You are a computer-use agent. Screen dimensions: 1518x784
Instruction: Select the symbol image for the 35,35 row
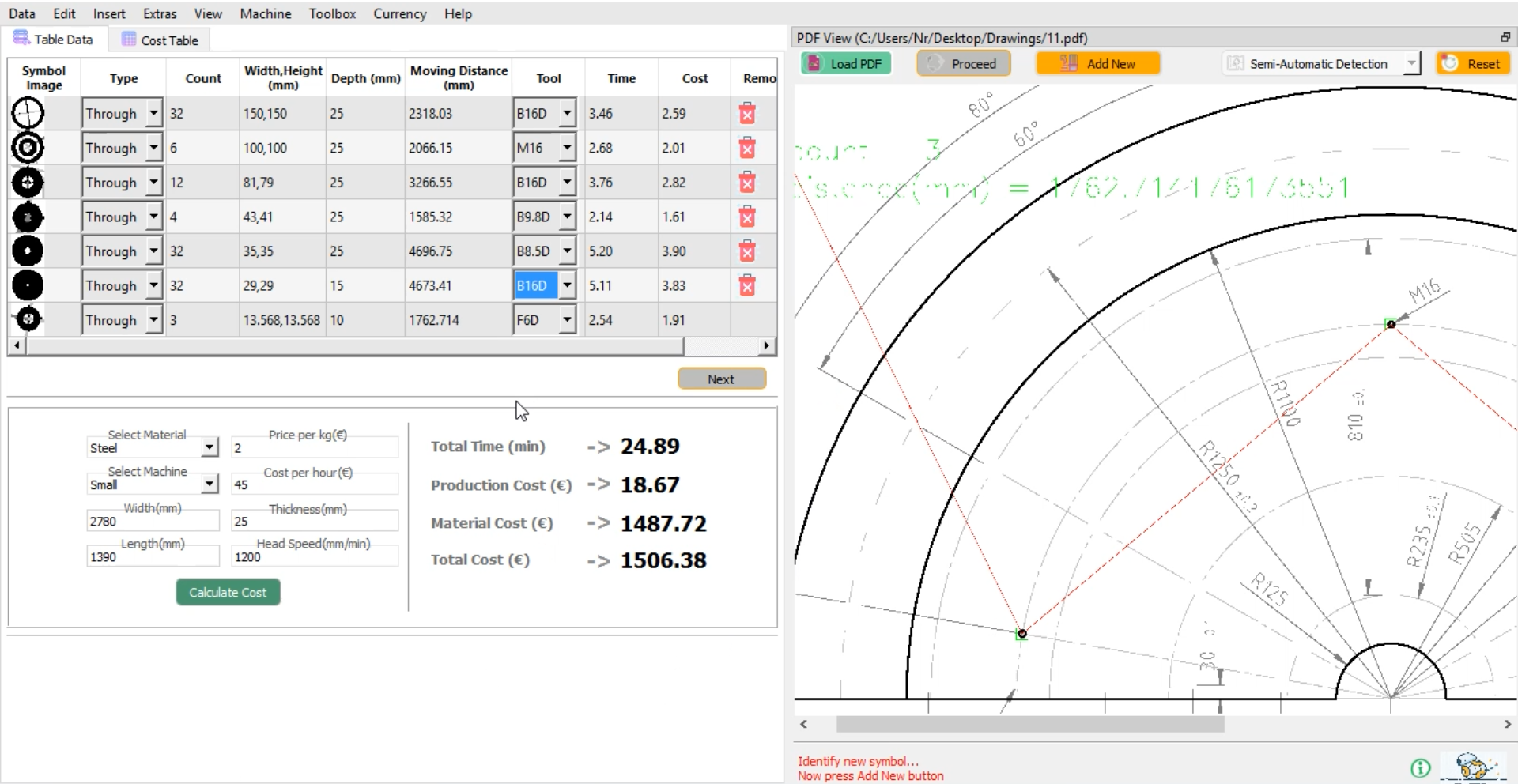tap(28, 251)
